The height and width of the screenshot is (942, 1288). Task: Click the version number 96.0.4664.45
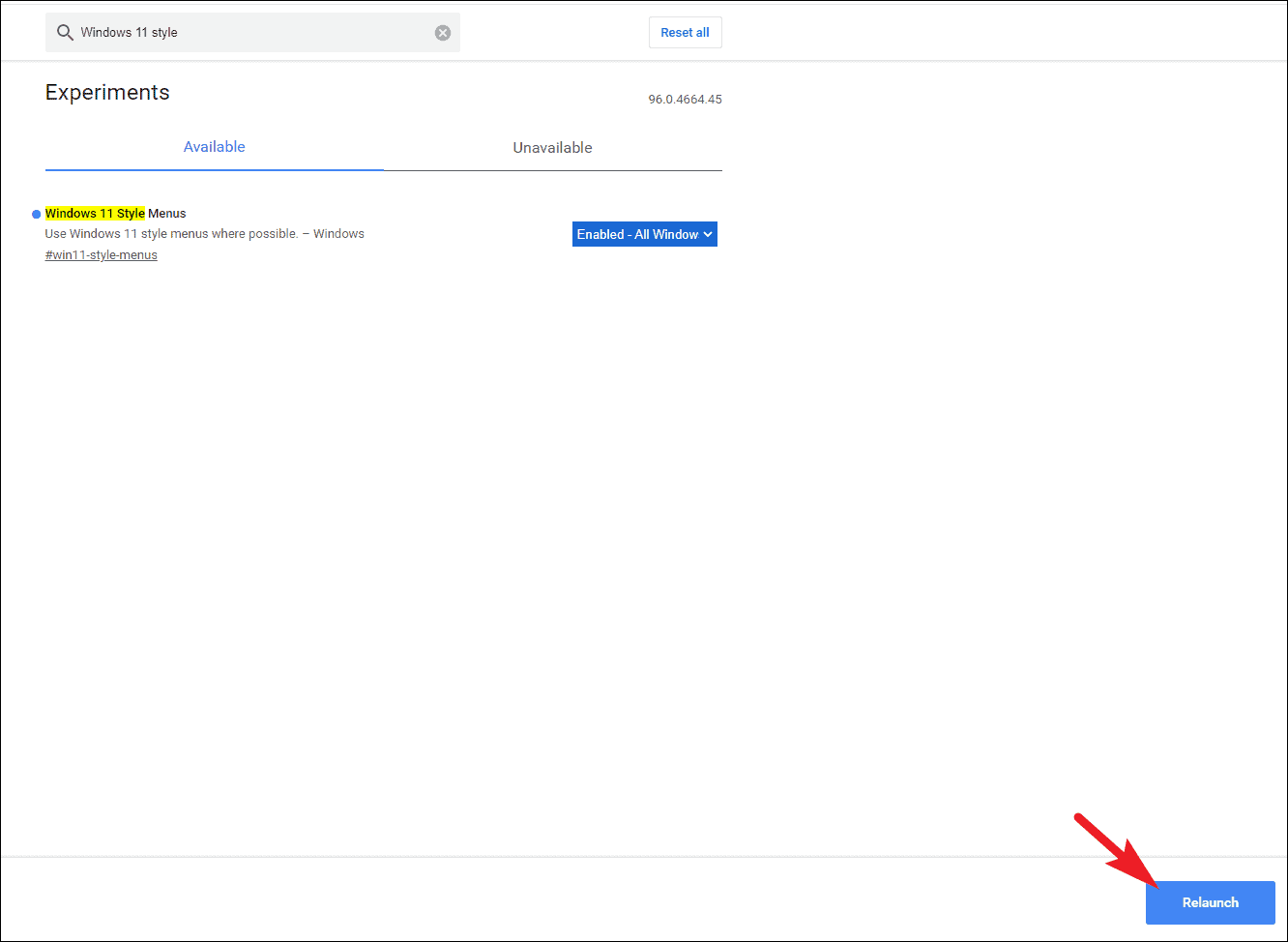[685, 100]
